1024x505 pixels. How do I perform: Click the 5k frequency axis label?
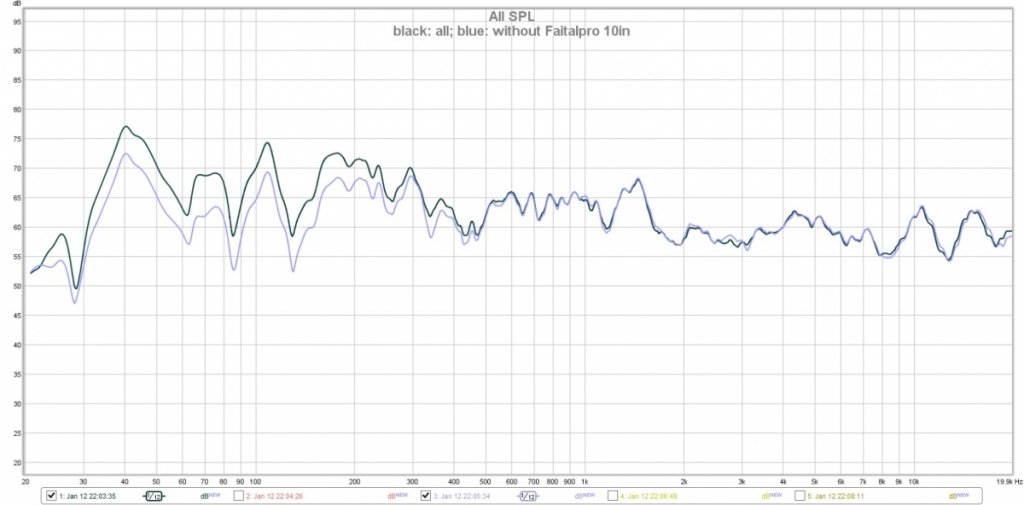pos(814,481)
